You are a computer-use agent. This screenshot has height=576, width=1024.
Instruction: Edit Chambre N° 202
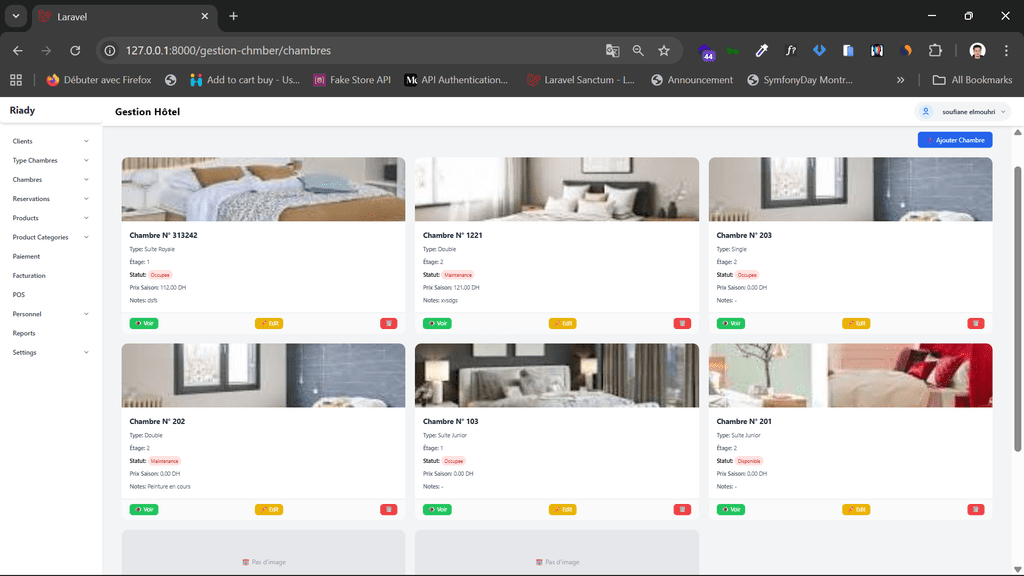coord(269,509)
